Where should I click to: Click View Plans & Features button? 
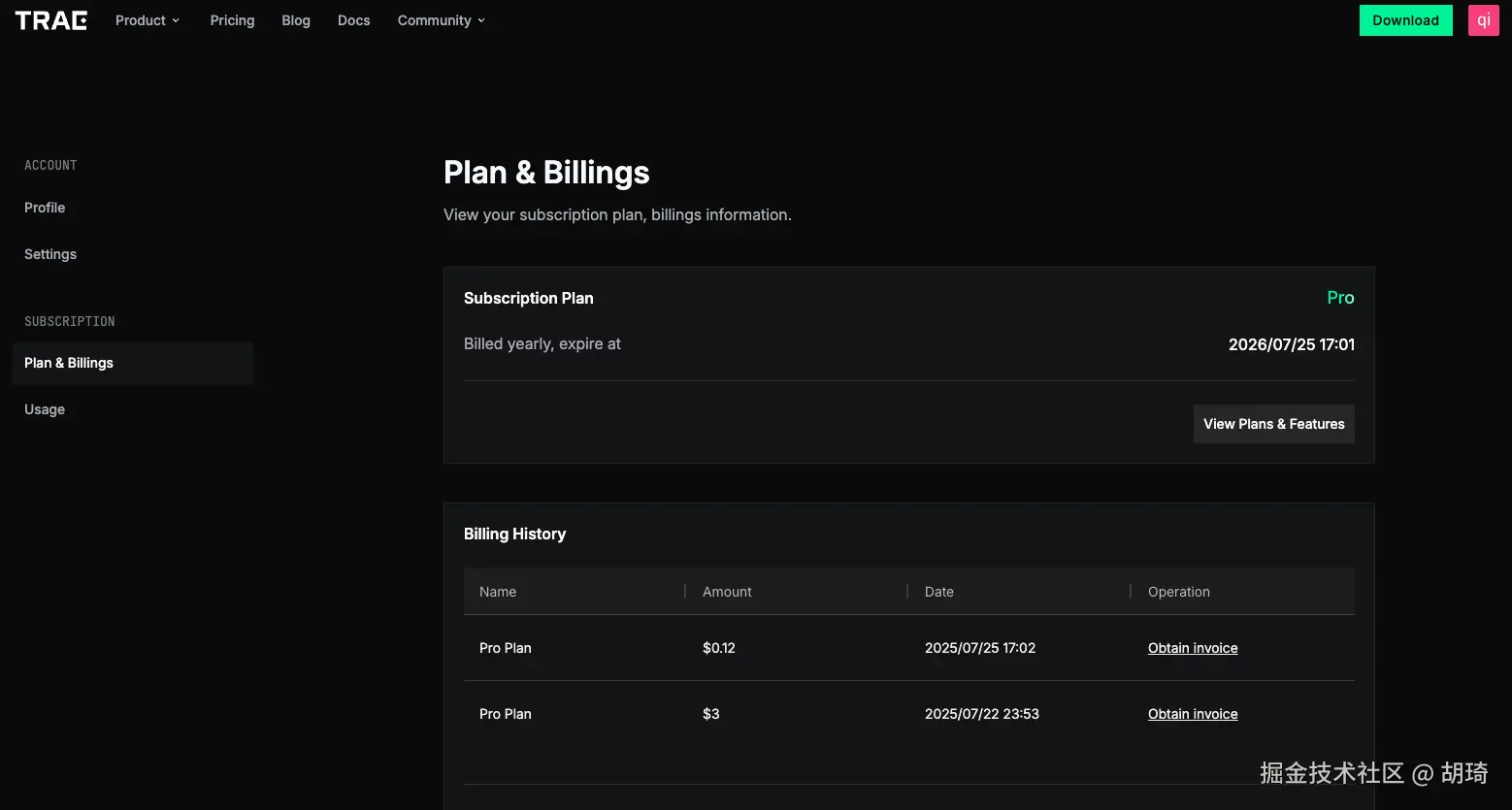click(1273, 424)
